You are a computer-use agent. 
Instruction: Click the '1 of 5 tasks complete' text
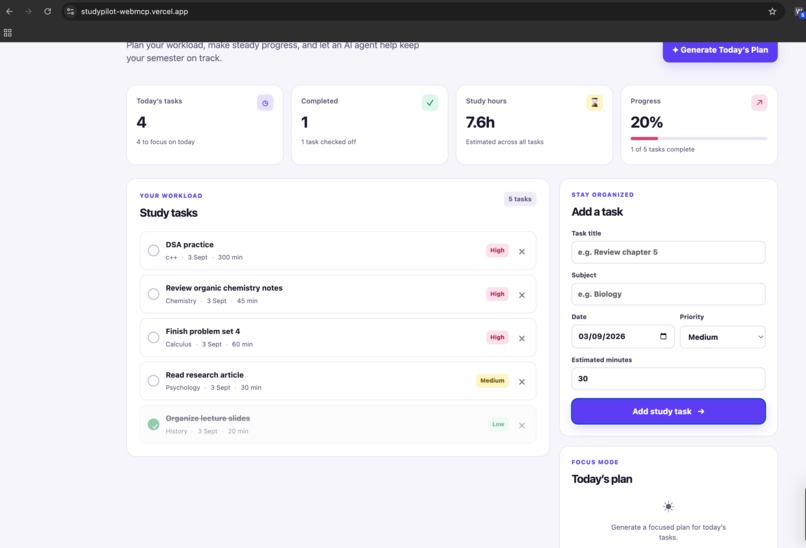(663, 150)
